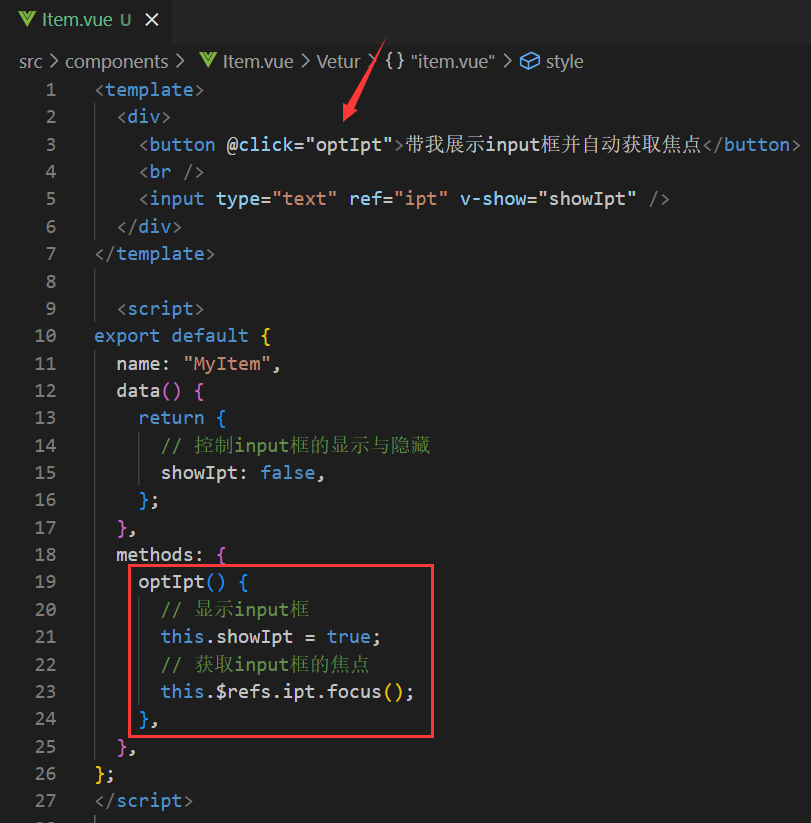Viewport: 811px width, 823px height.
Task: Click line number 10 in gutter
Action: pos(46,336)
